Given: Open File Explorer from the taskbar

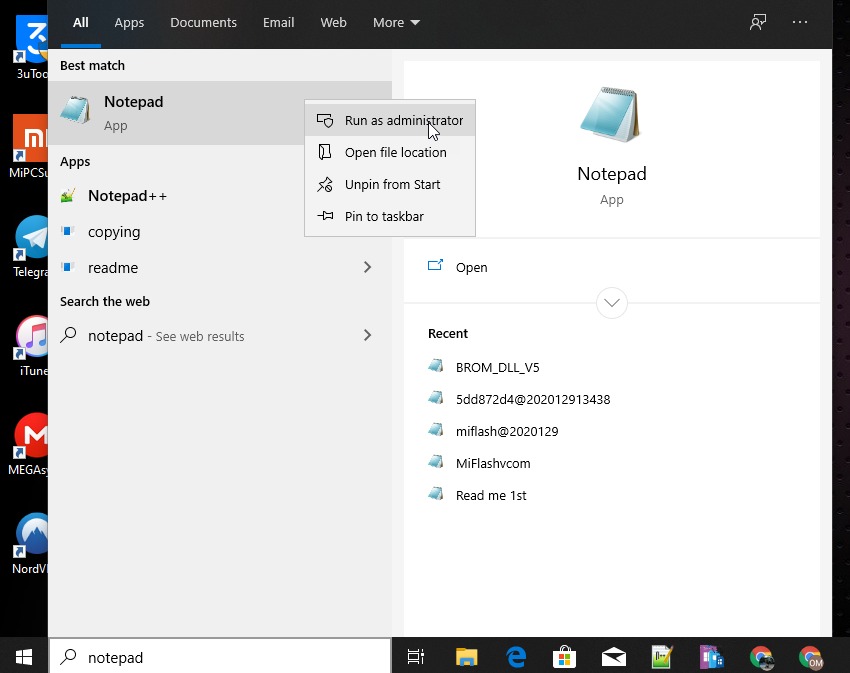Looking at the screenshot, I should pos(466,657).
